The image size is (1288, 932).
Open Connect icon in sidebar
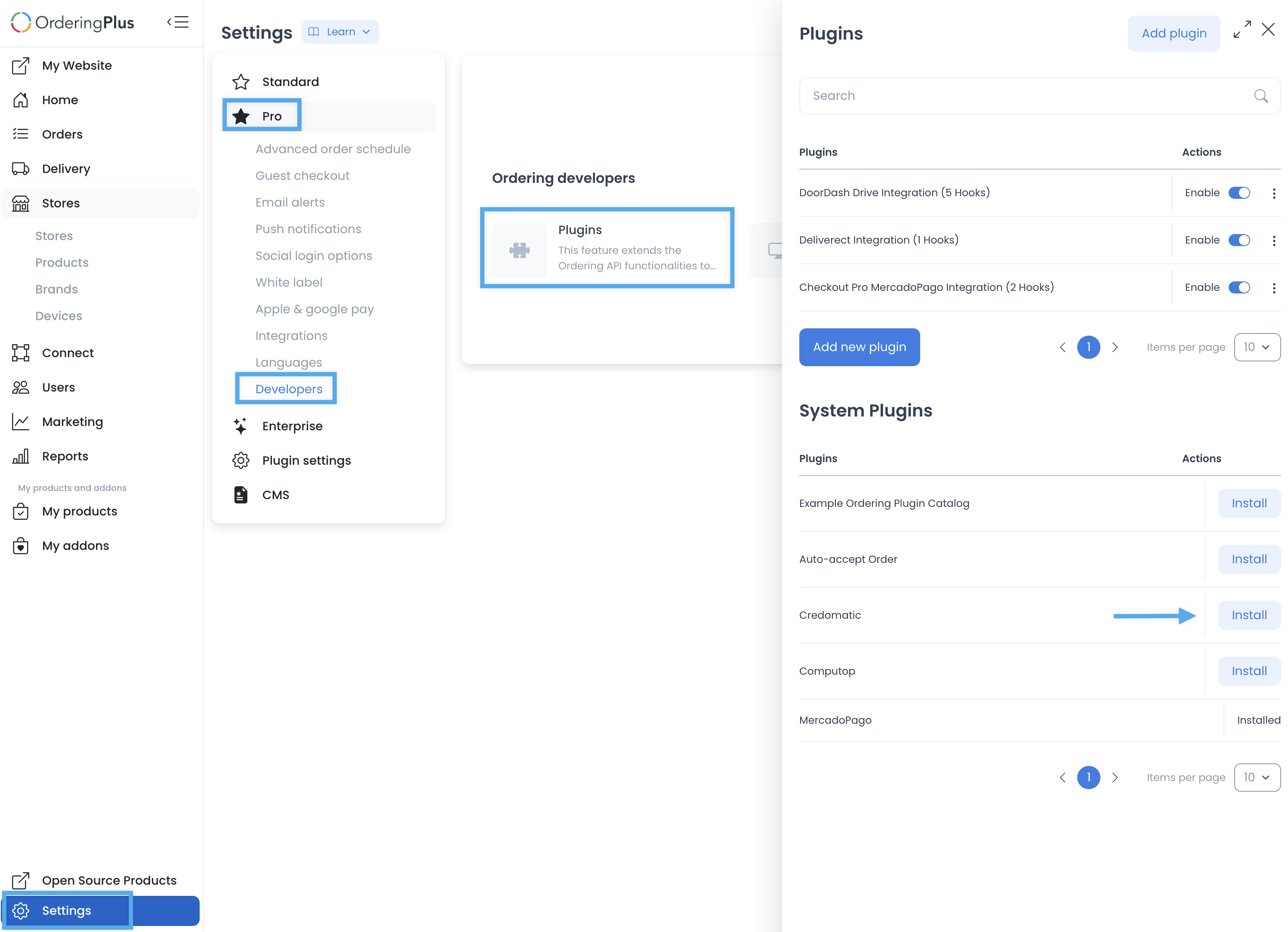coord(21,353)
